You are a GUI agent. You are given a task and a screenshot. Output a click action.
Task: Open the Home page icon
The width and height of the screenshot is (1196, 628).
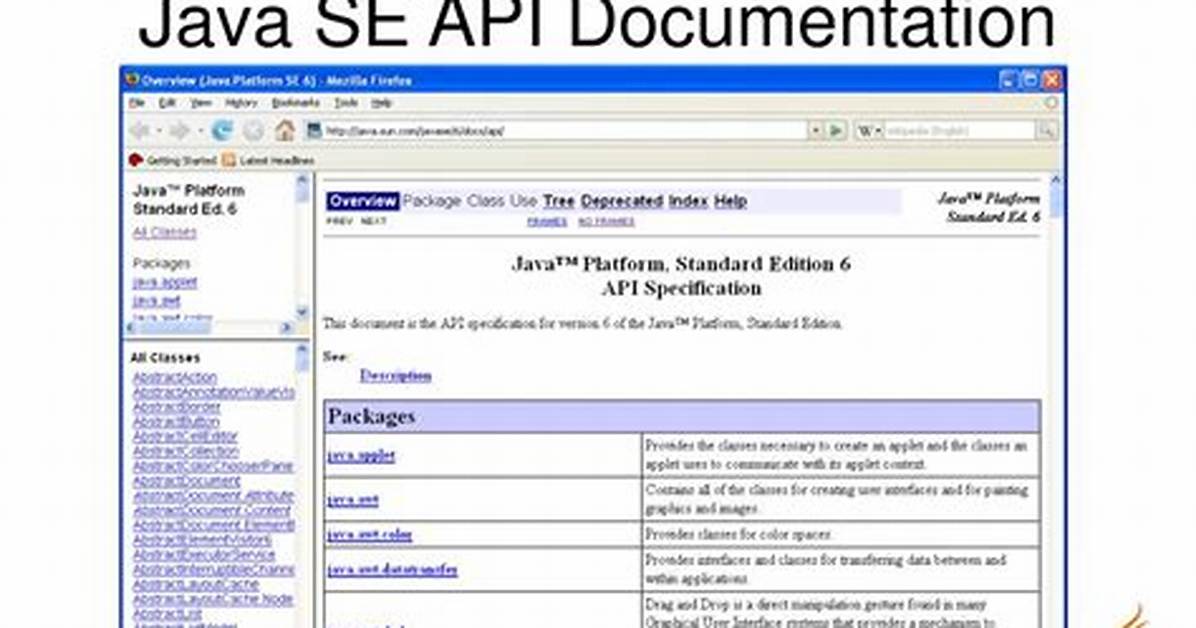tap(285, 131)
